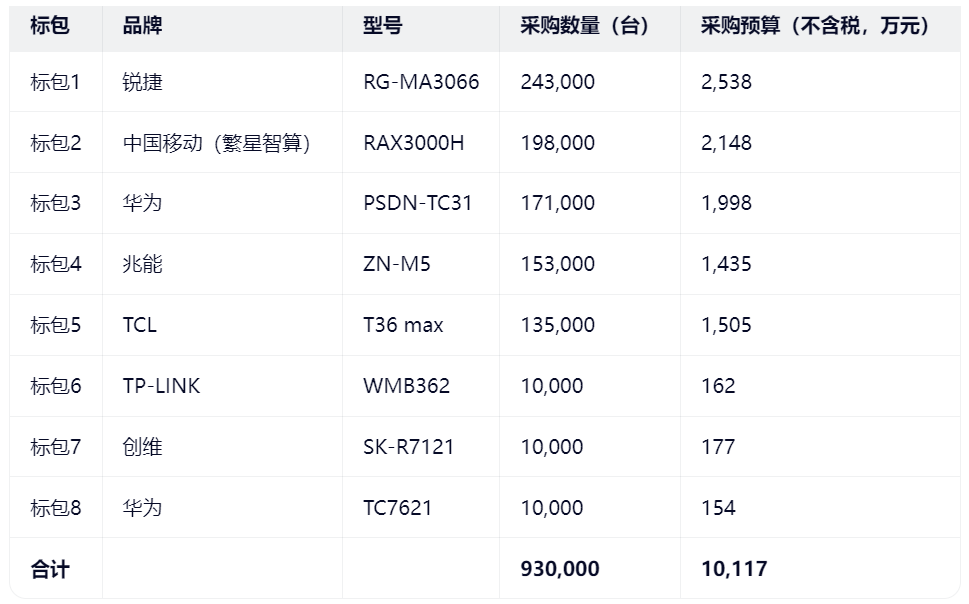969x604 pixels.
Task: Select the 品牌 column header
Action: 142,26
